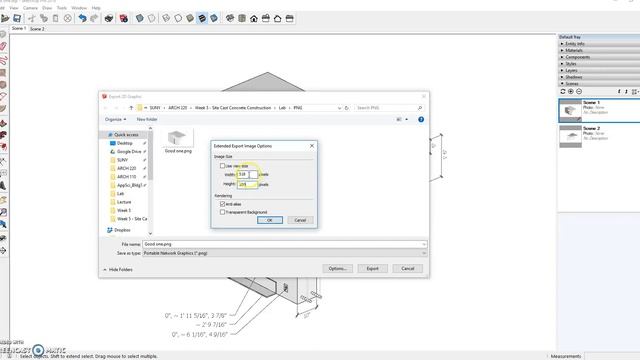Click the Iso view icon
640x360 pixels.
coord(230,18)
